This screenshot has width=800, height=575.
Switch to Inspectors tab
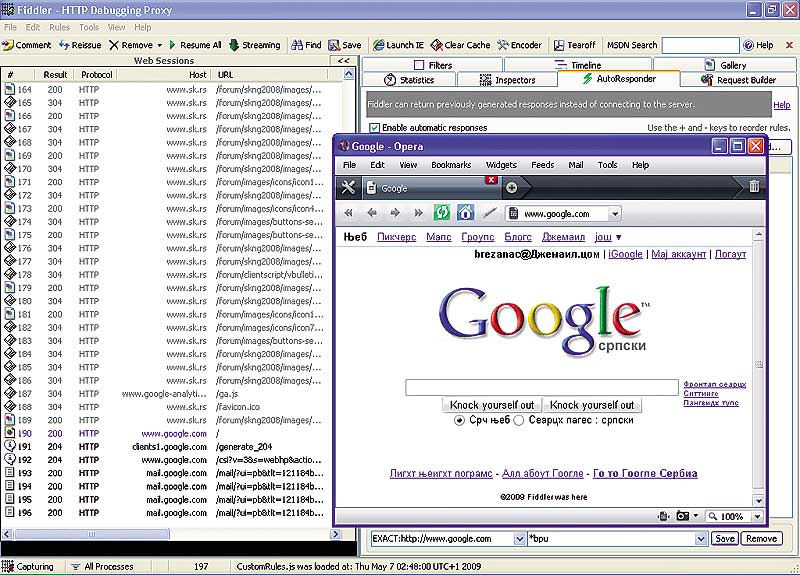tap(507, 80)
